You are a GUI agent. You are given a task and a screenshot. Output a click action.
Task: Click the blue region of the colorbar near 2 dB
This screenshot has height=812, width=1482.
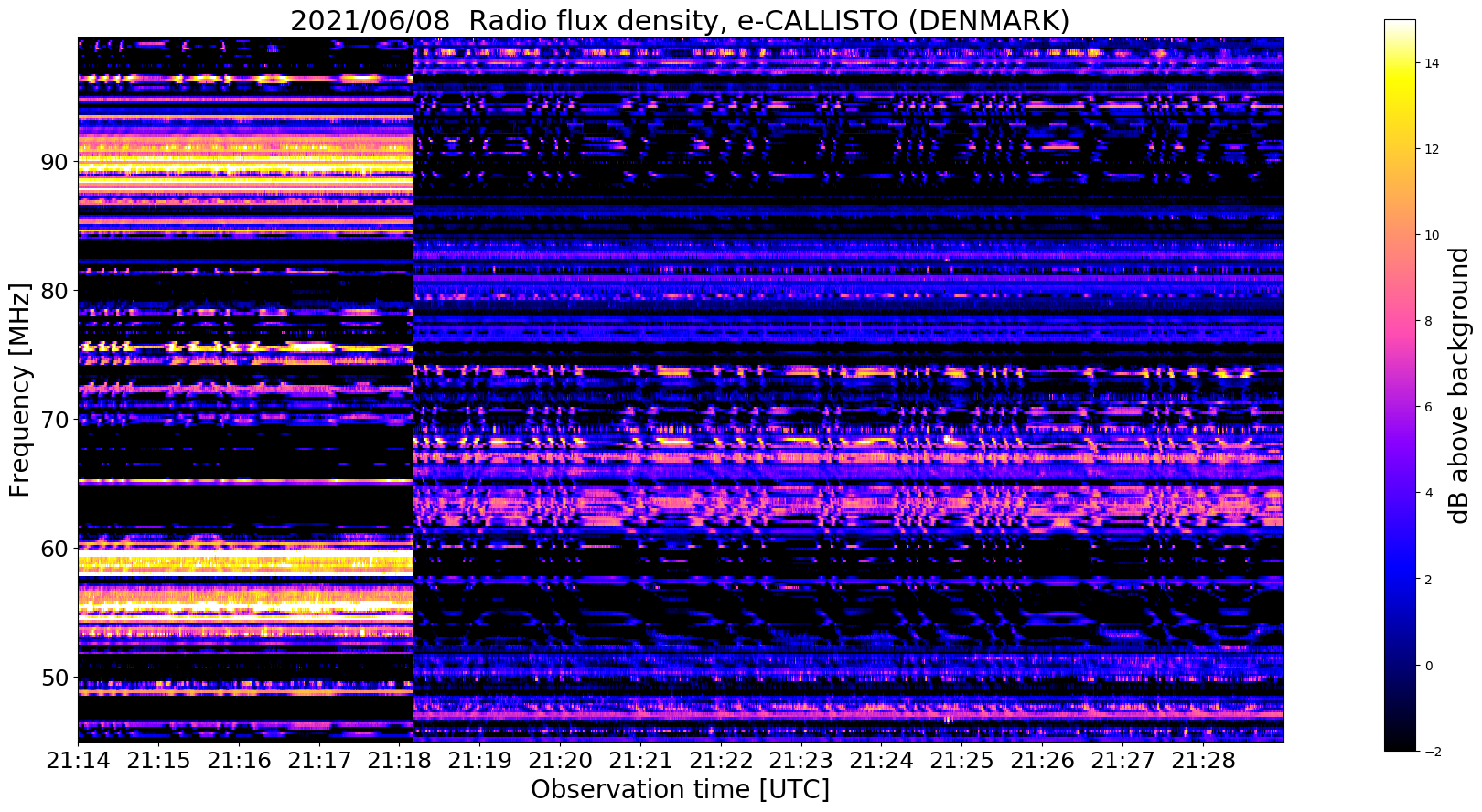pyautogui.click(x=1400, y=579)
